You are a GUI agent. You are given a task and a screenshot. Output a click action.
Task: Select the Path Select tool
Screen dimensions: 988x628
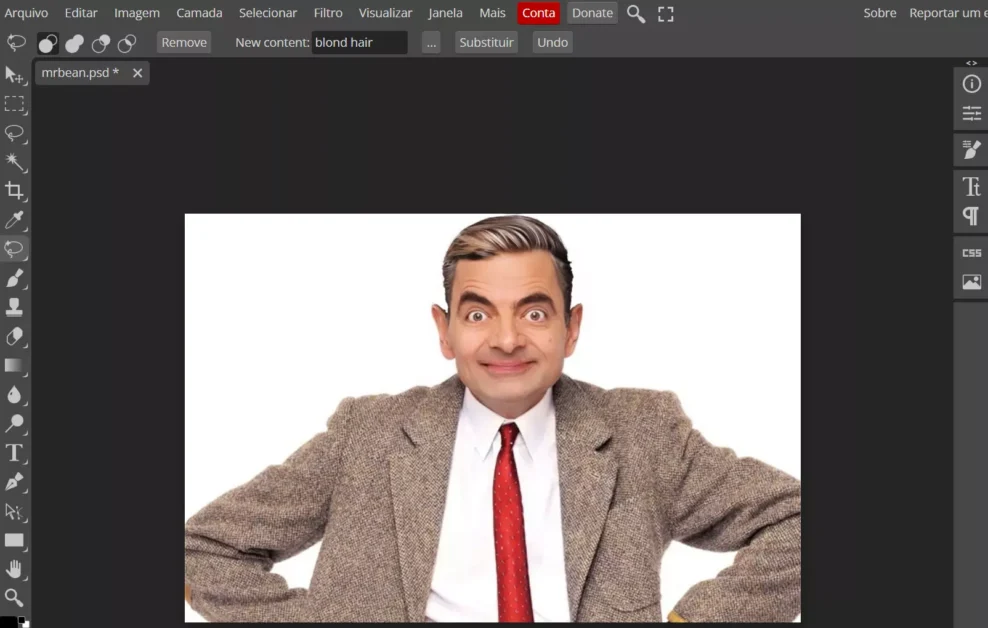click(14, 511)
